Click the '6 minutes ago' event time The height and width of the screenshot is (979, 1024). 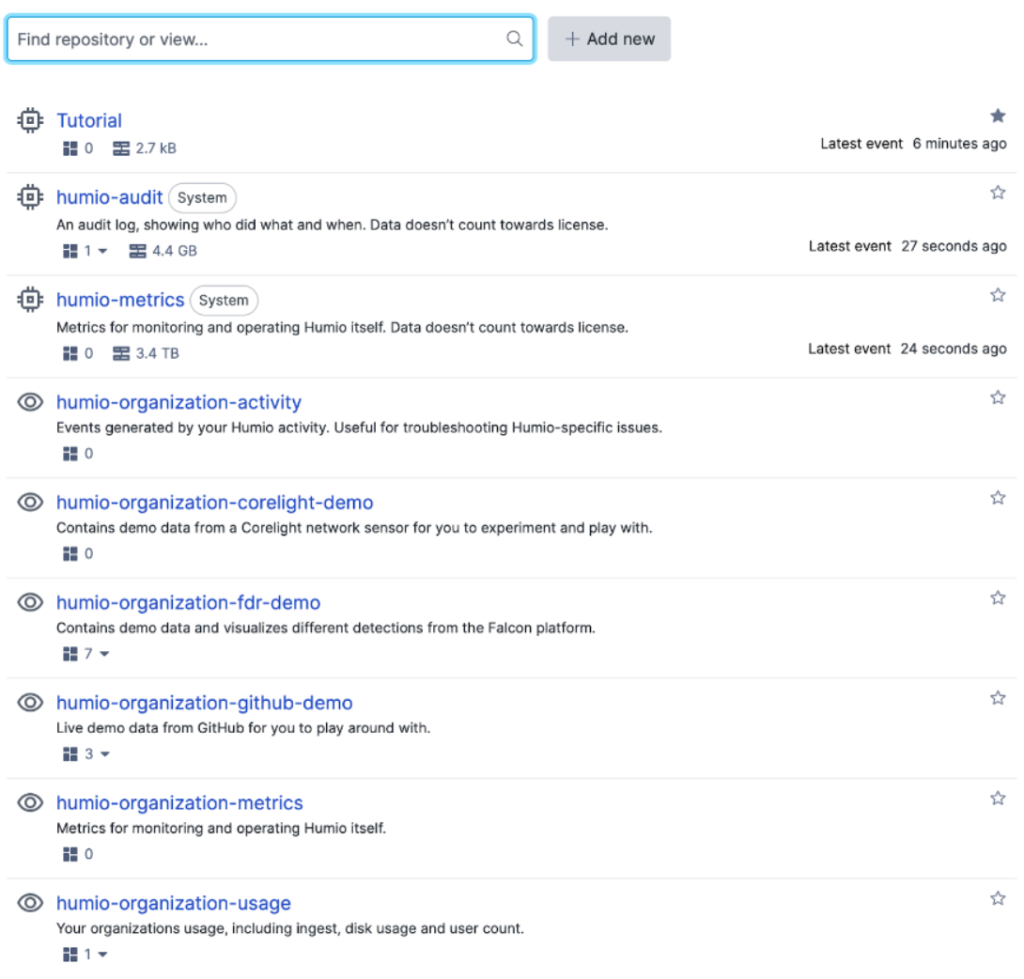(959, 144)
